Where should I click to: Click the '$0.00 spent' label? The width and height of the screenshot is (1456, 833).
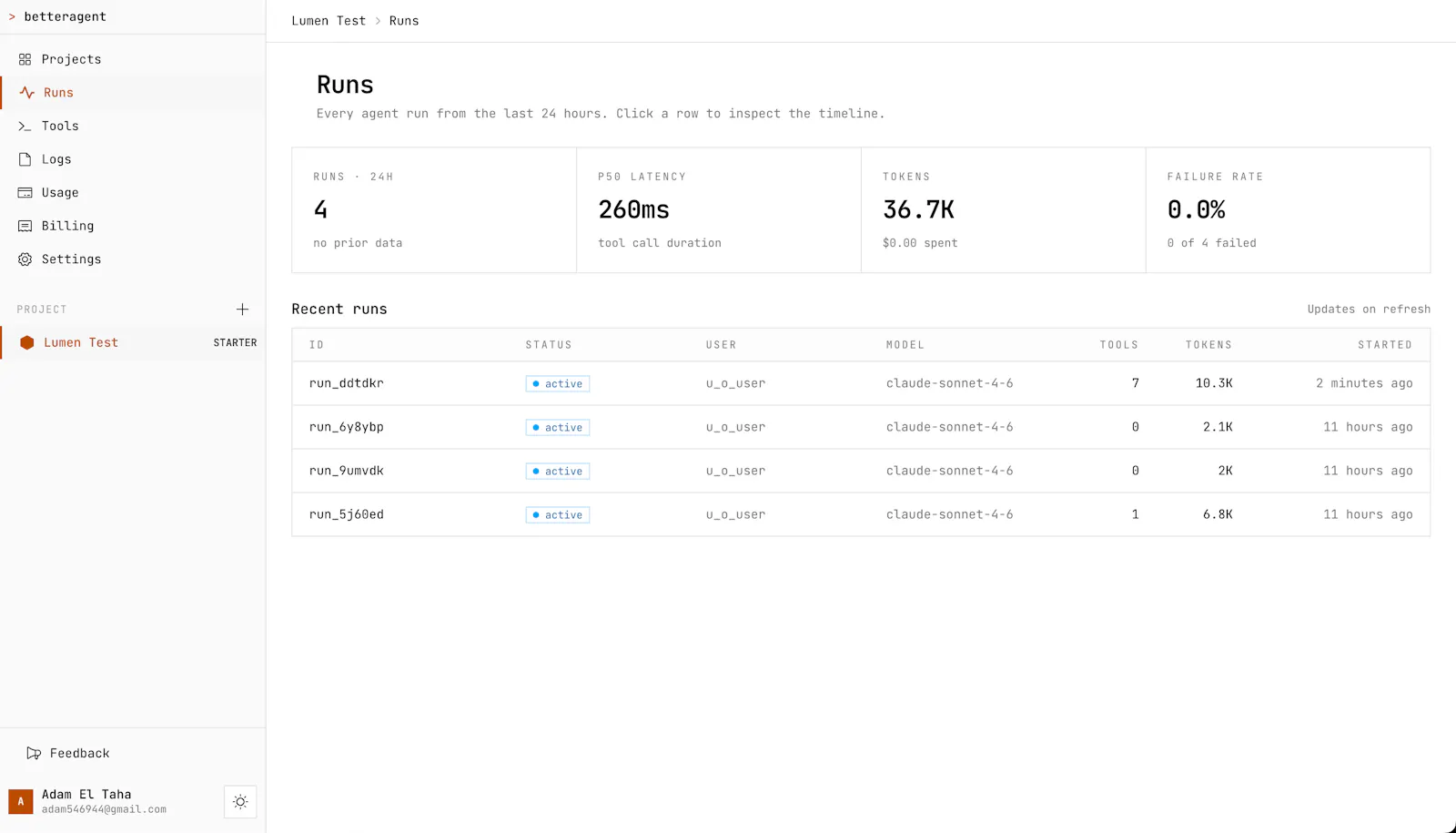920,243
